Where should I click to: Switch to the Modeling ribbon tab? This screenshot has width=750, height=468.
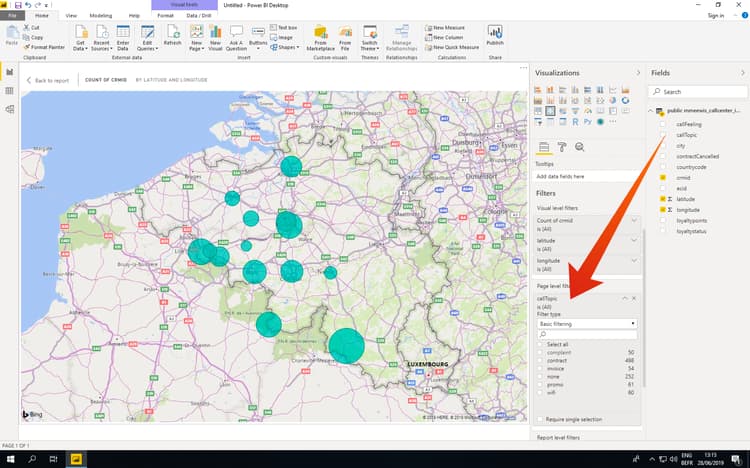[x=101, y=16]
